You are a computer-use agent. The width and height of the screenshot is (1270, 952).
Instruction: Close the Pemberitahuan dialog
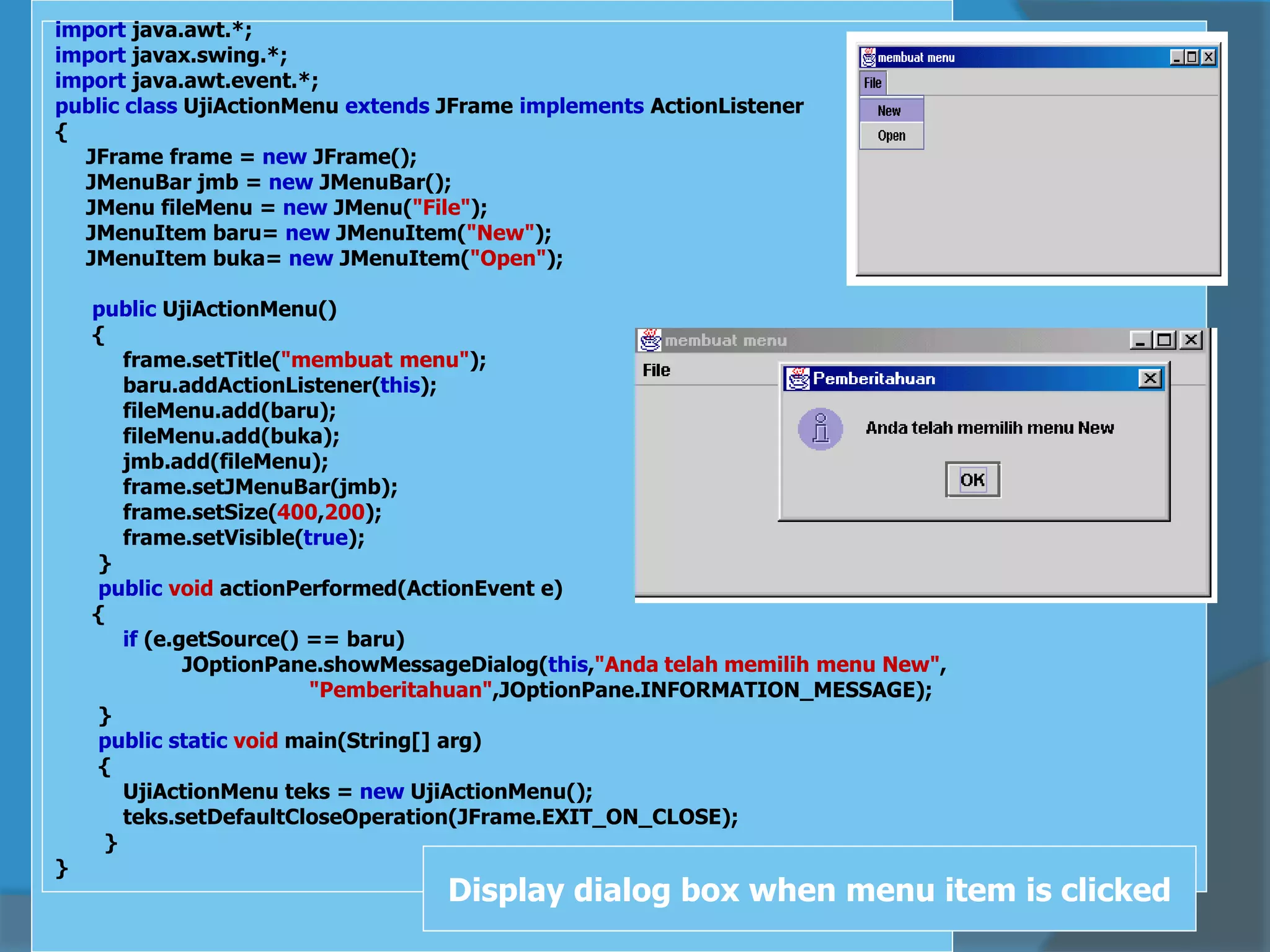click(x=1150, y=378)
